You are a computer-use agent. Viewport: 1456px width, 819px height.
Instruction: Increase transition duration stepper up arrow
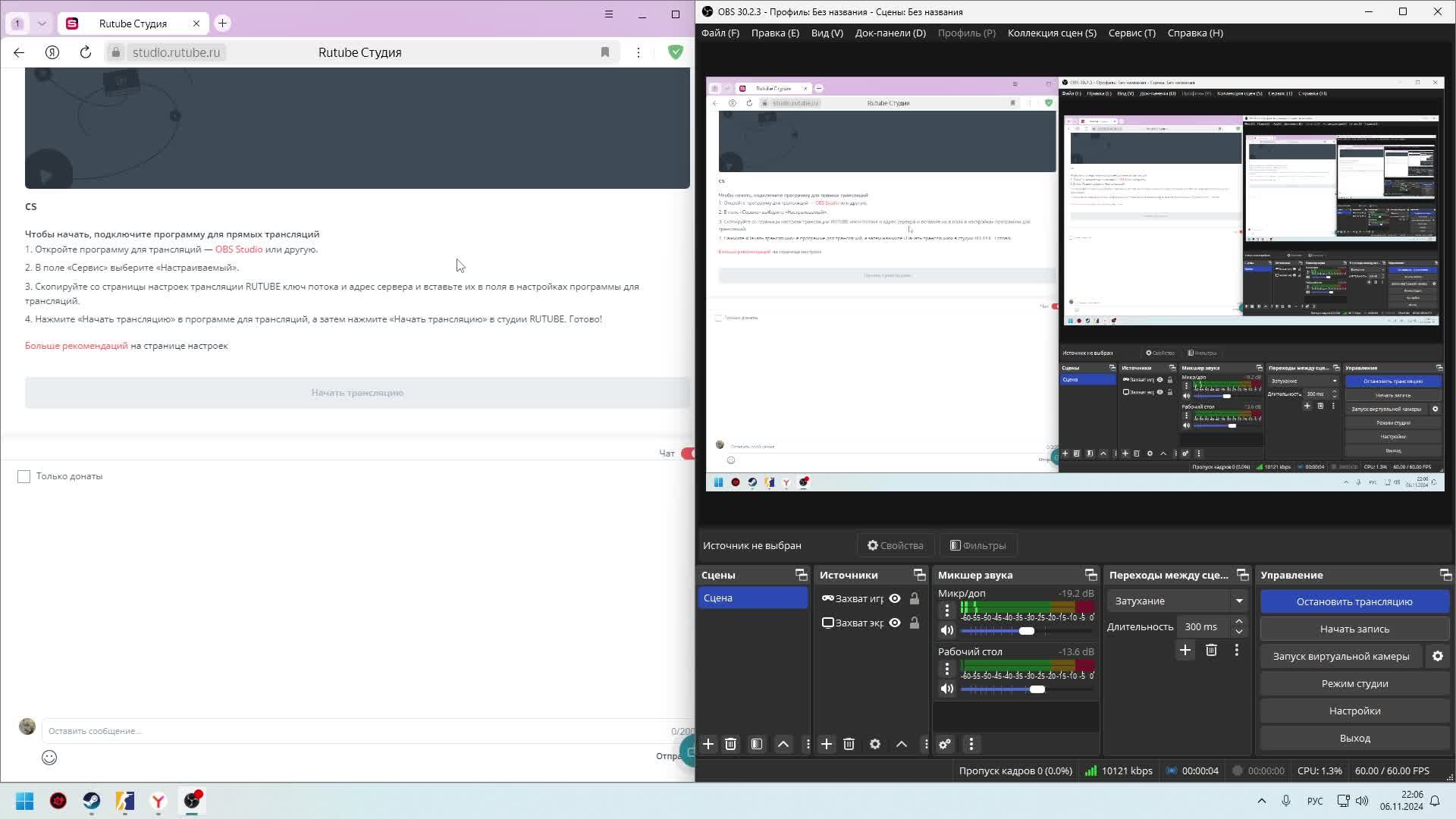point(1239,622)
